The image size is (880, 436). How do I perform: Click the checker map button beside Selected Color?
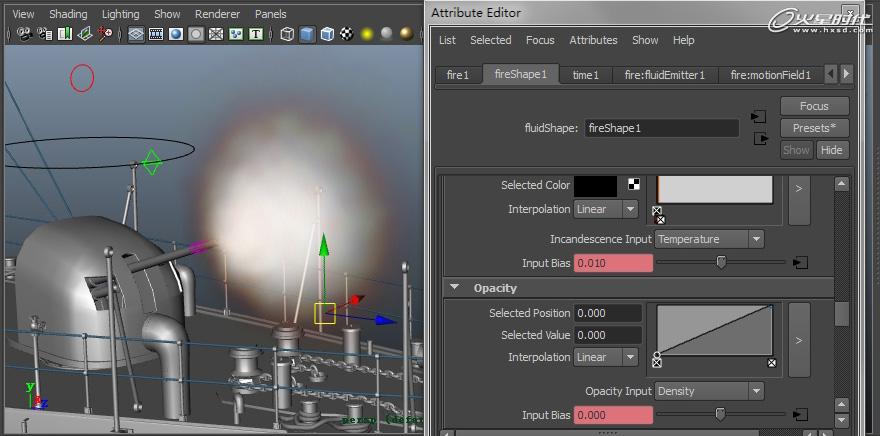[634, 184]
